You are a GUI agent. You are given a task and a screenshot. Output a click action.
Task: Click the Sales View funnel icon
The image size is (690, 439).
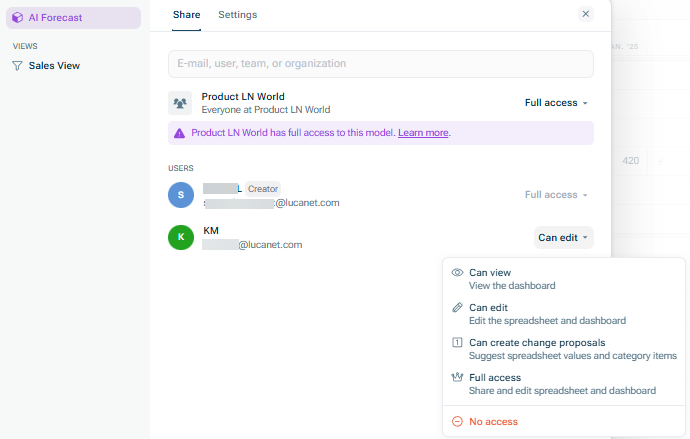17,66
